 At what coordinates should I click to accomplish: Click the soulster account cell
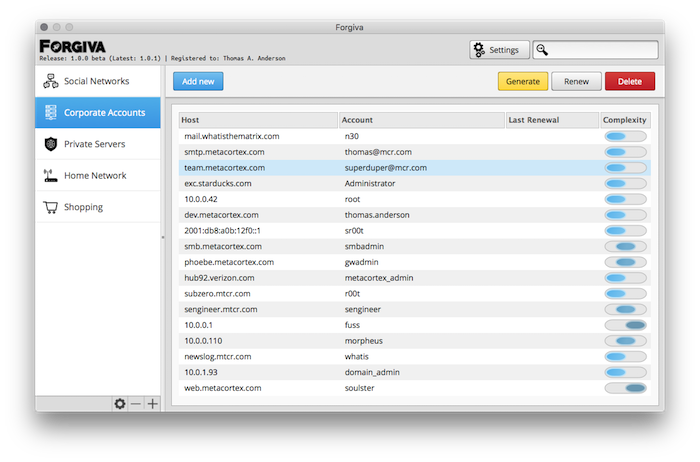point(359,388)
